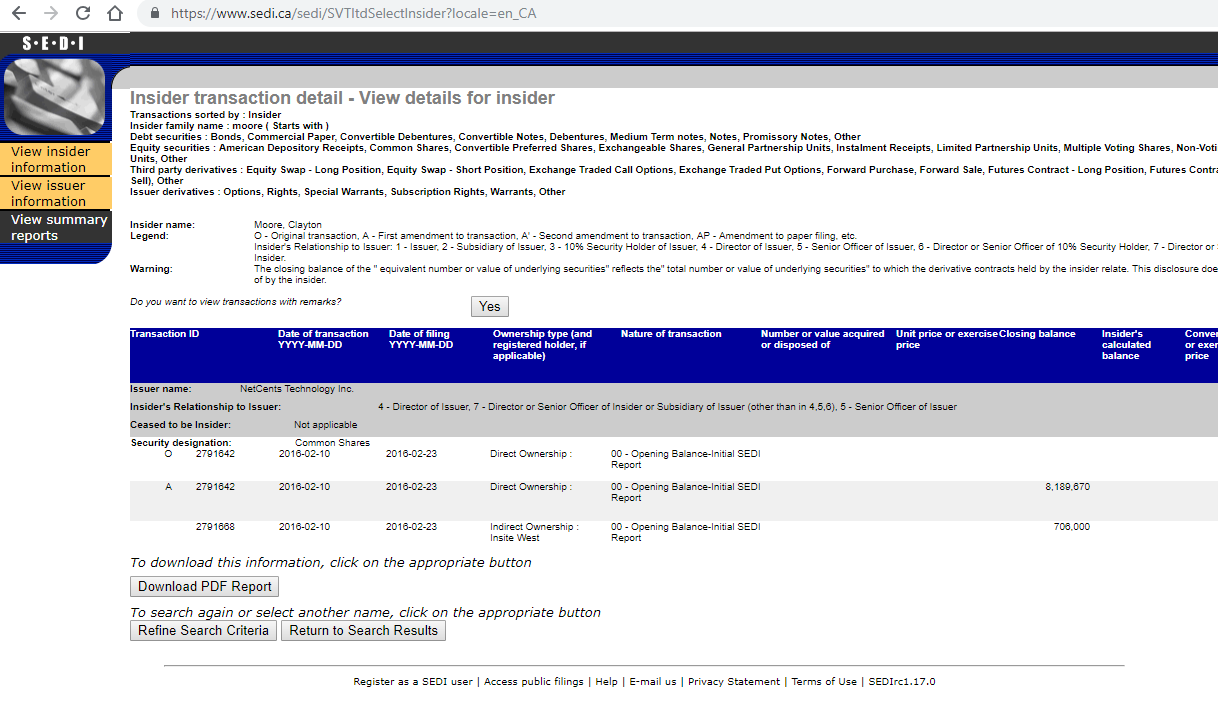
Task: Open the E-mail us footer link
Action: click(x=652, y=682)
